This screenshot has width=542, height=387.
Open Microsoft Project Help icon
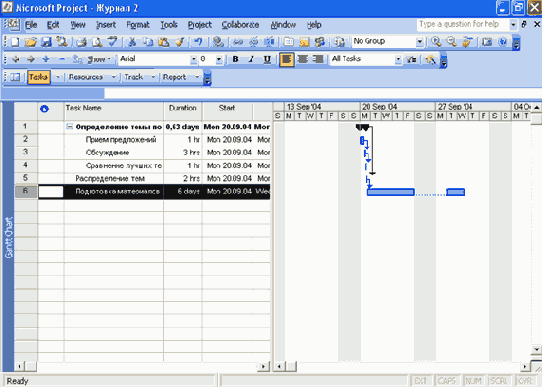click(503, 42)
